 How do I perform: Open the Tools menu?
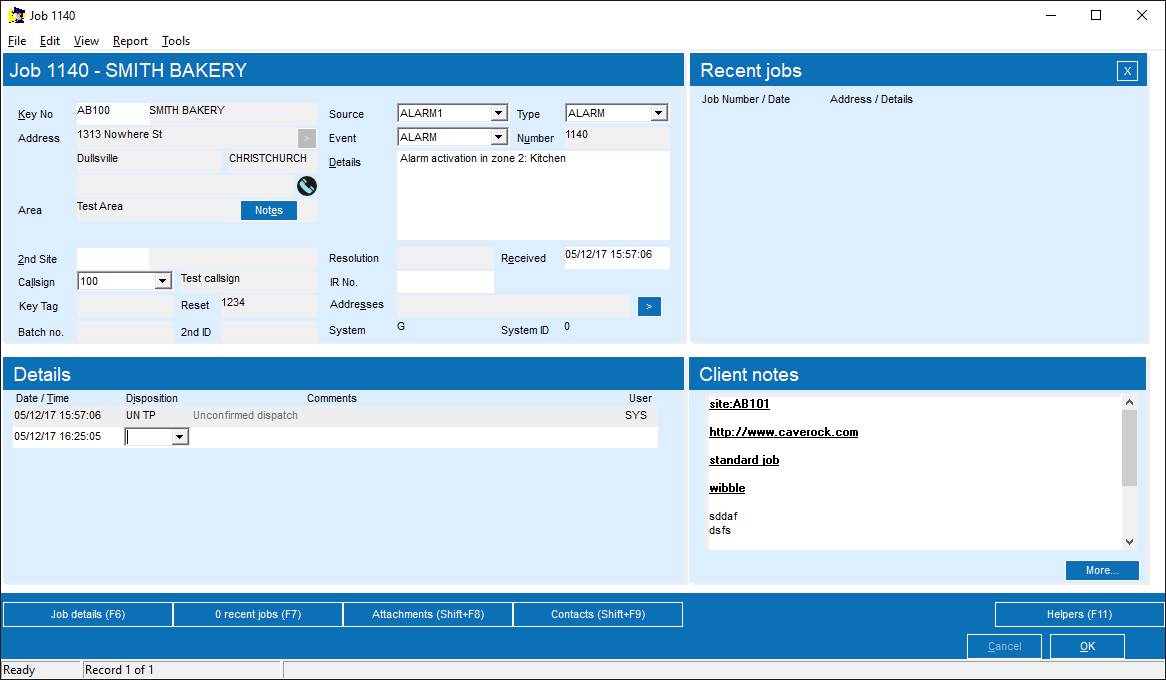tap(176, 41)
